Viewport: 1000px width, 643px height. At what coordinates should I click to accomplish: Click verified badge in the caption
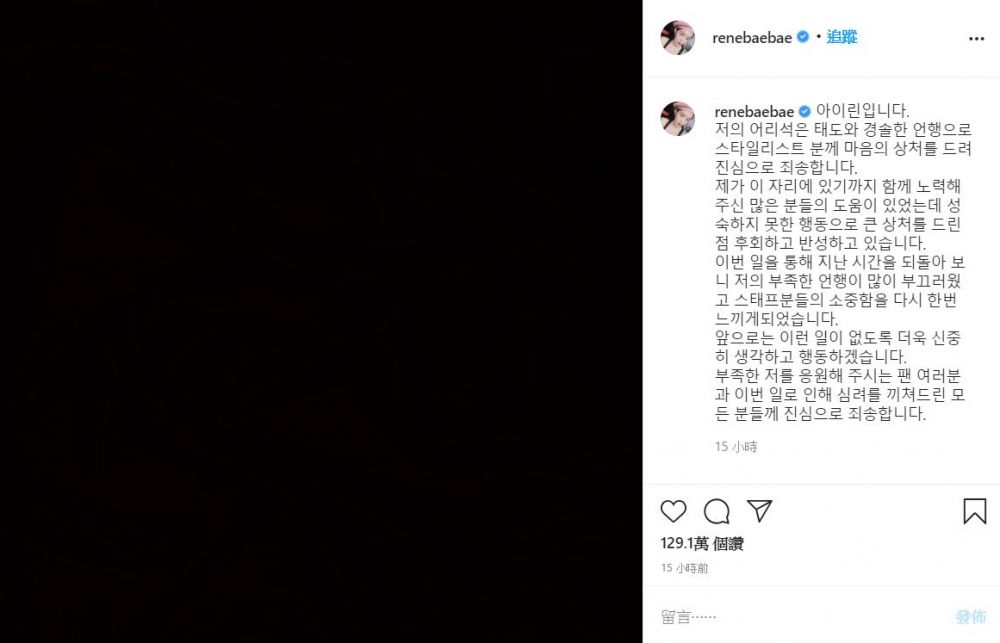tap(805, 112)
